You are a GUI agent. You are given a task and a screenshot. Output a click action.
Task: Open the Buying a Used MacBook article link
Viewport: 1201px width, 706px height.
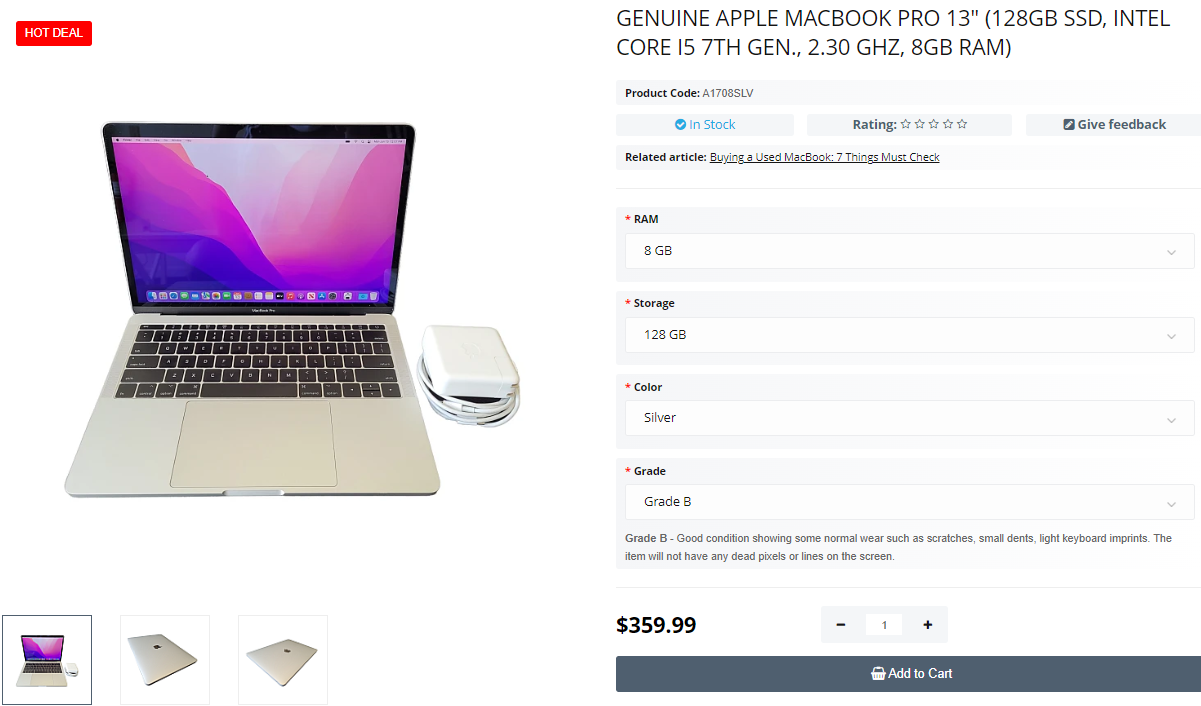(824, 157)
